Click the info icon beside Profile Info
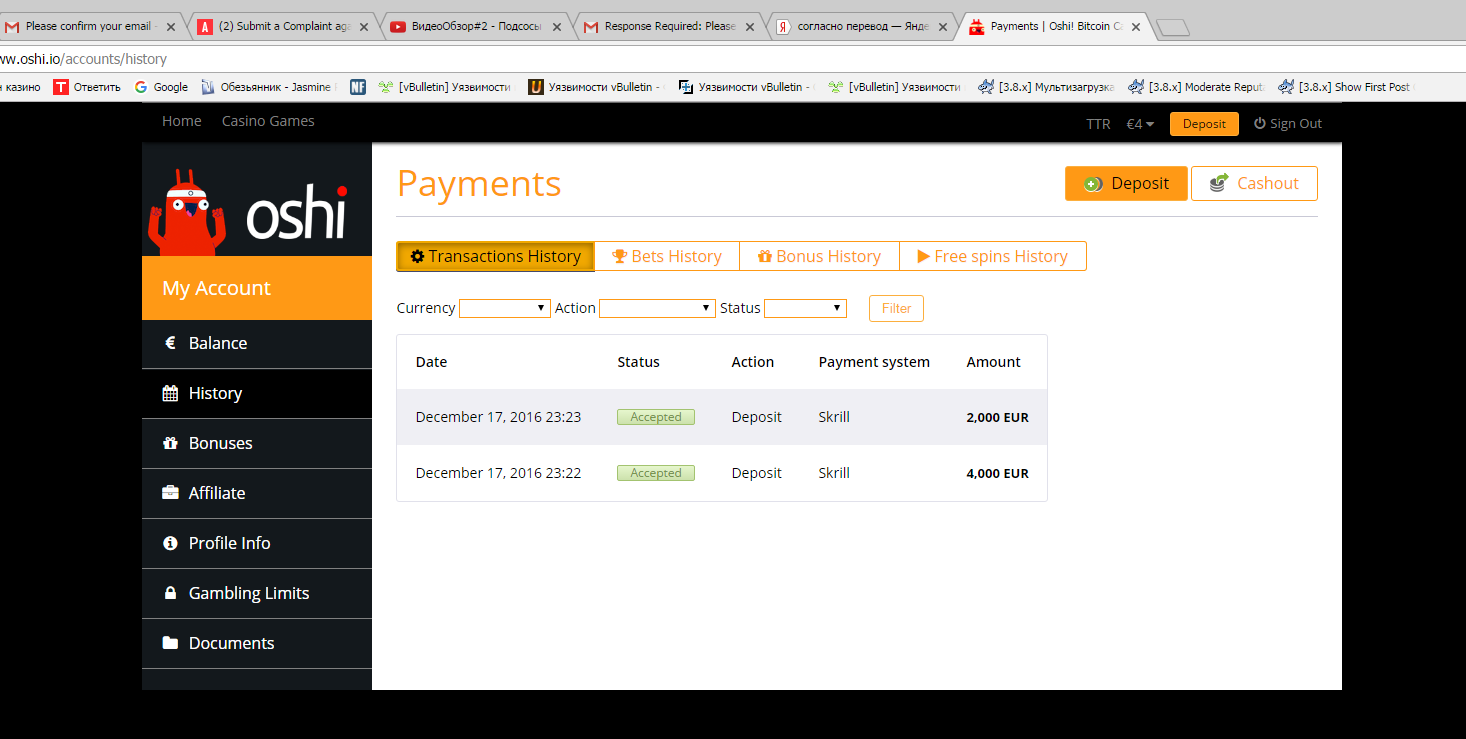1466x739 pixels. coord(170,543)
